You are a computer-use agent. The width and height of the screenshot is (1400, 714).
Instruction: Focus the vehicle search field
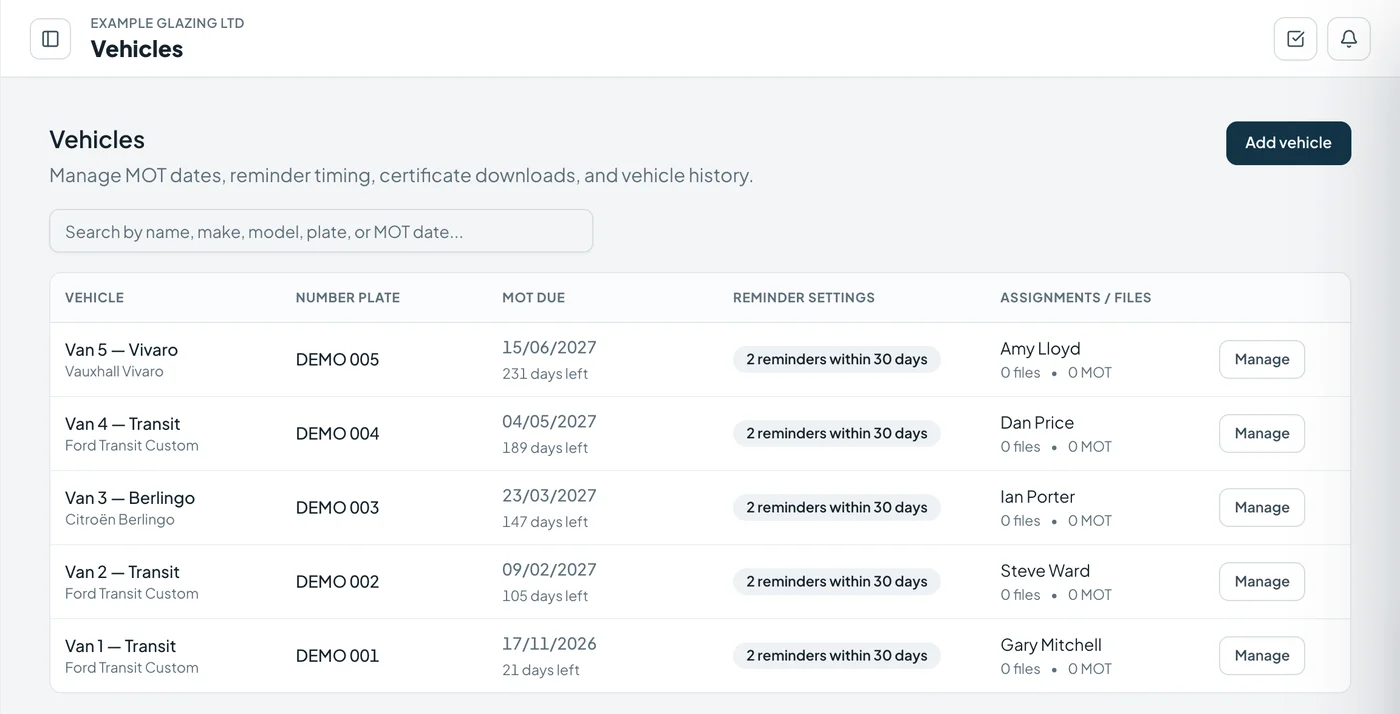point(321,231)
